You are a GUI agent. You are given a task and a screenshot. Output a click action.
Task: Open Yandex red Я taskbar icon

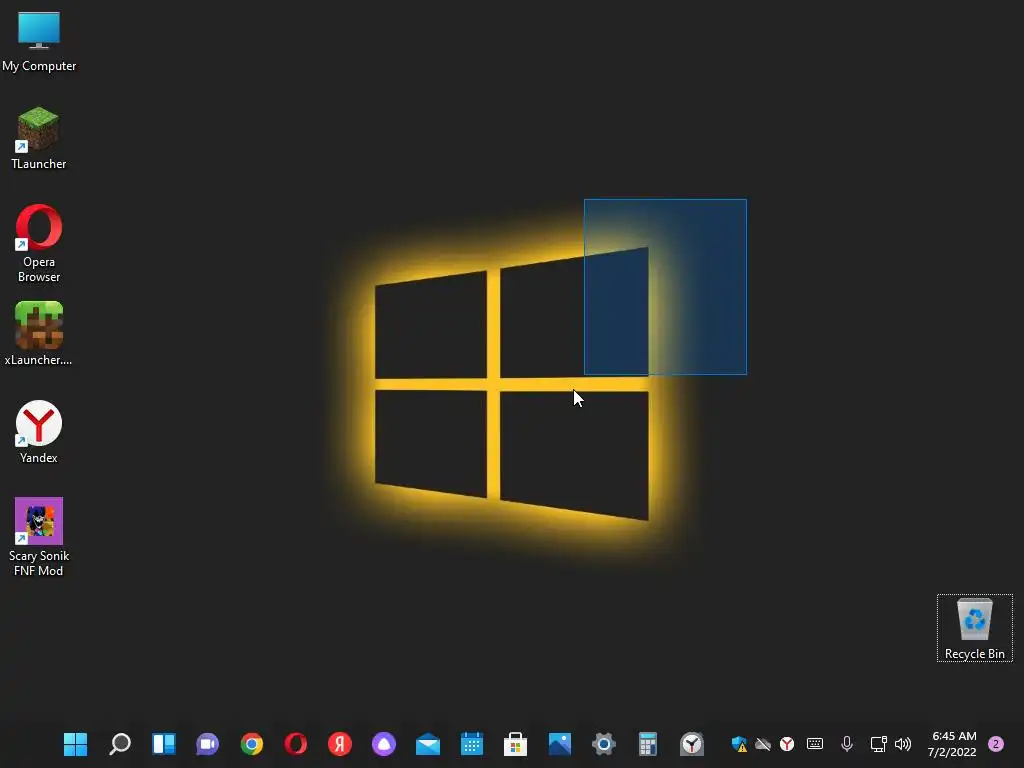340,744
